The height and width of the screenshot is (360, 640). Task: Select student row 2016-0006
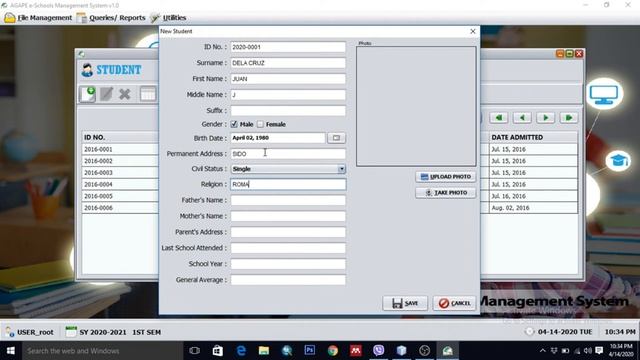point(120,208)
